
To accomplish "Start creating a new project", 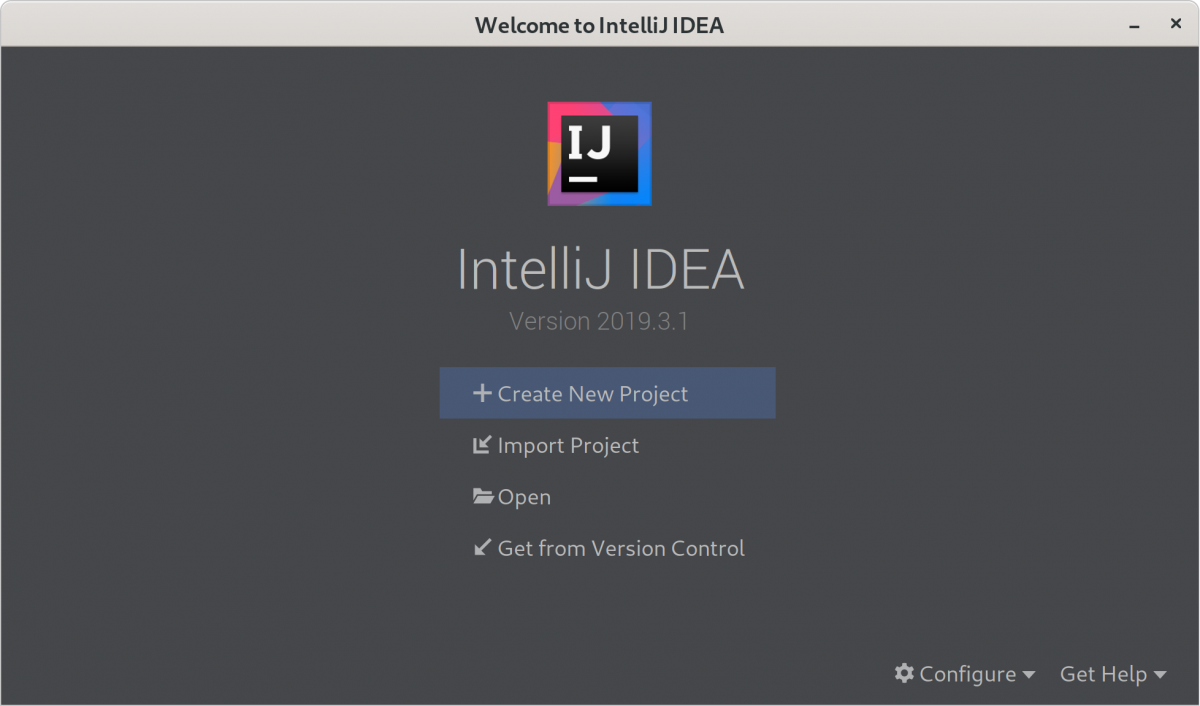I will (x=593, y=393).
